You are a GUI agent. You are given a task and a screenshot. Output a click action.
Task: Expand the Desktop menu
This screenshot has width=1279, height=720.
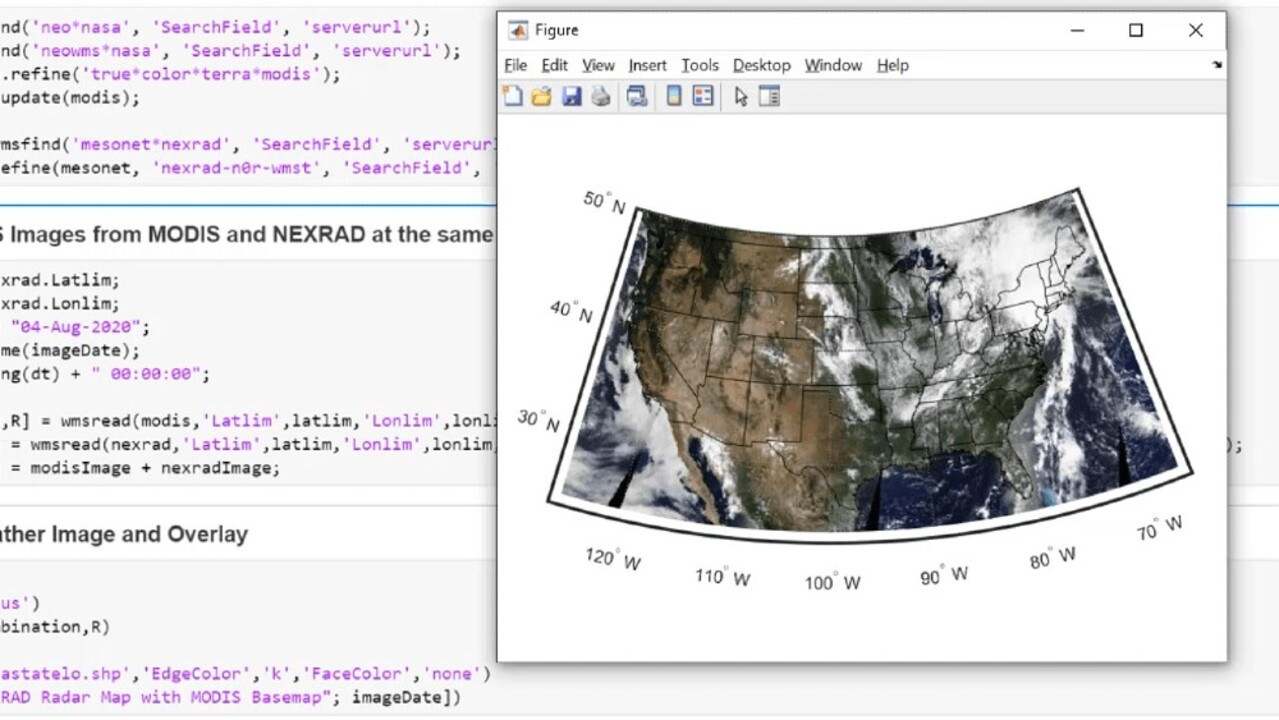click(761, 65)
